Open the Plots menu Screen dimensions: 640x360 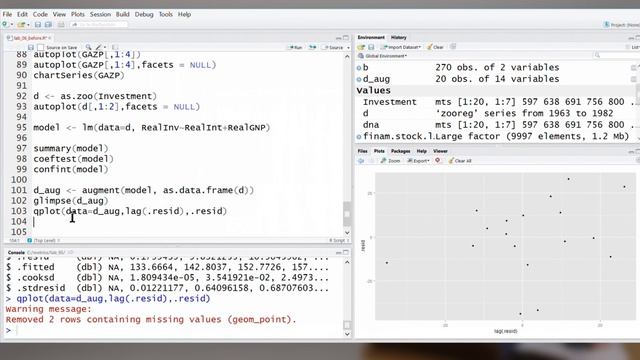[x=78, y=14]
